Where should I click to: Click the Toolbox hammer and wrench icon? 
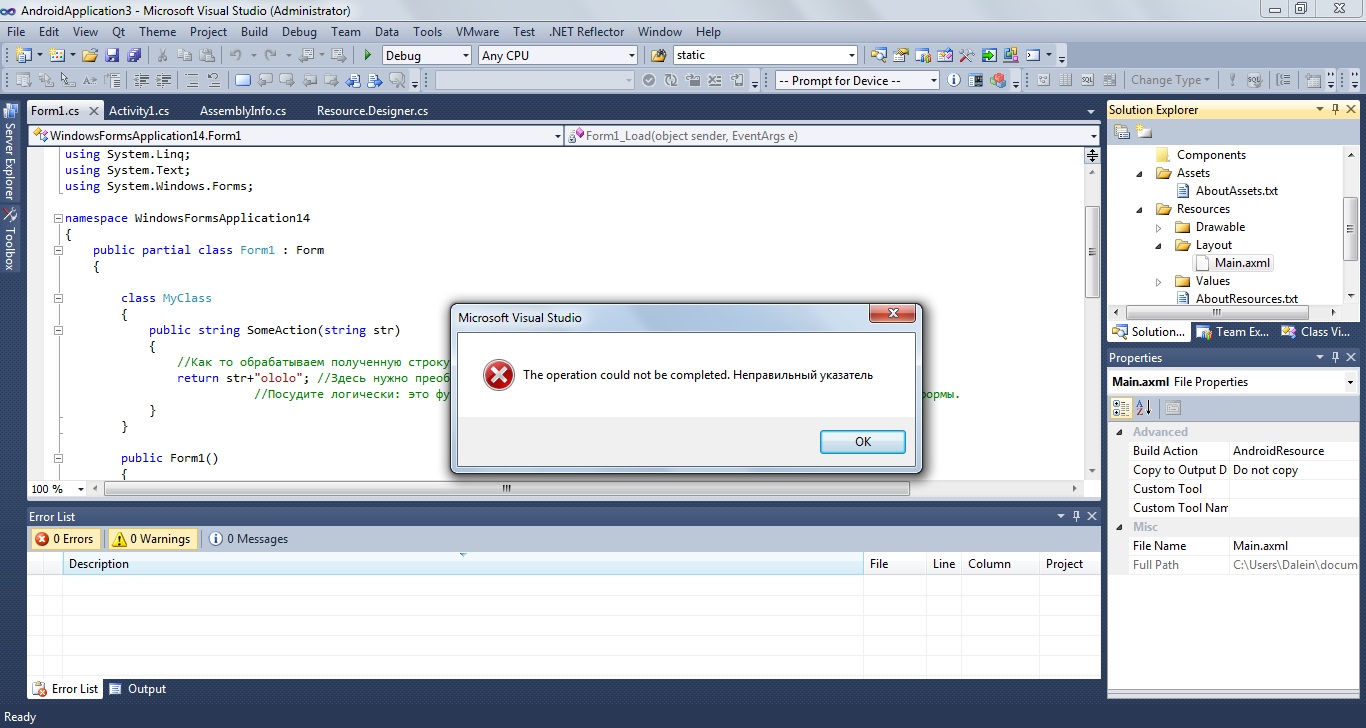click(966, 55)
